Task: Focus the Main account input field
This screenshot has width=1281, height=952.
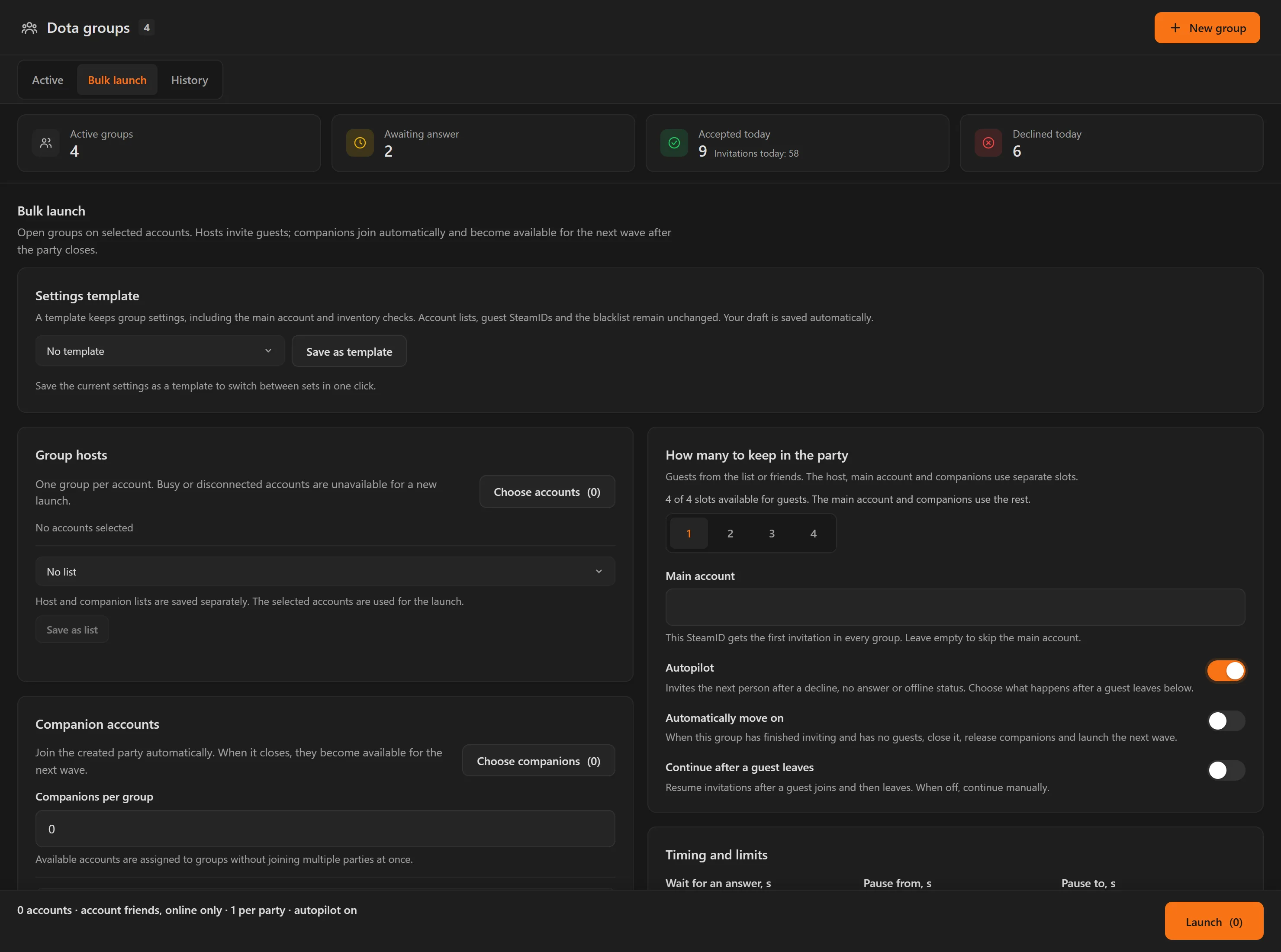Action: coord(955,608)
